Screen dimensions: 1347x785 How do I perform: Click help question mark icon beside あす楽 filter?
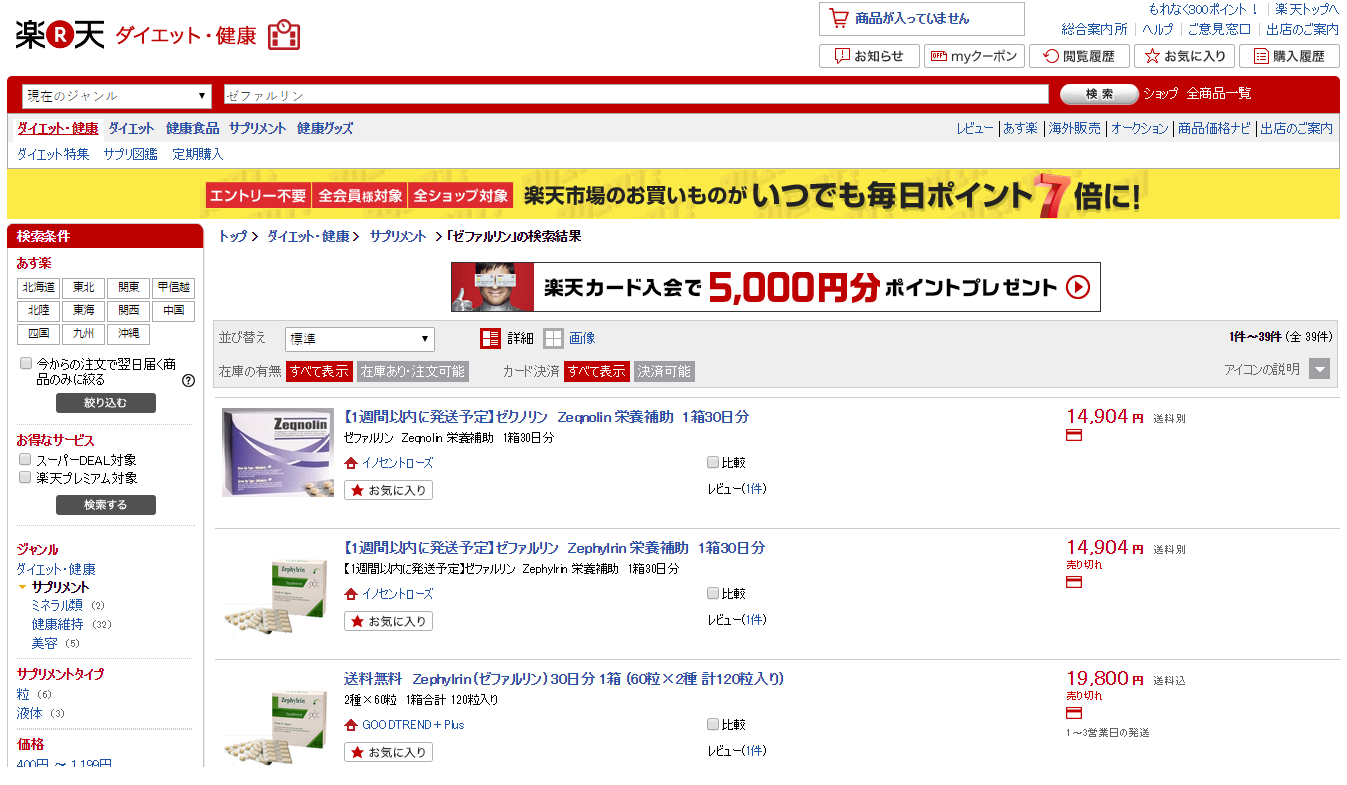coord(188,381)
